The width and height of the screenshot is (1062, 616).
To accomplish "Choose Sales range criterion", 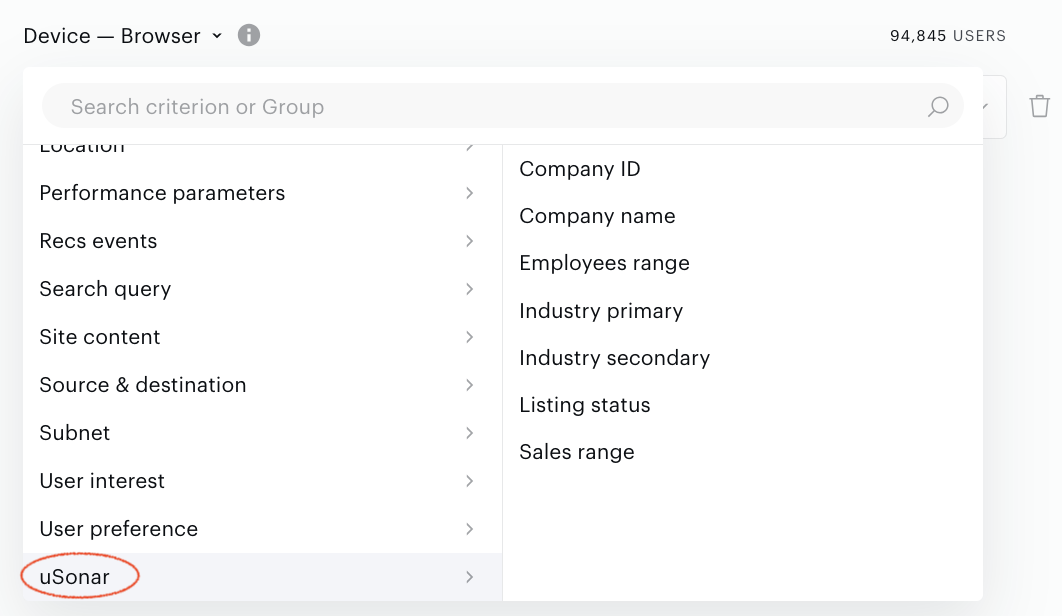I will pyautogui.click(x=577, y=452).
